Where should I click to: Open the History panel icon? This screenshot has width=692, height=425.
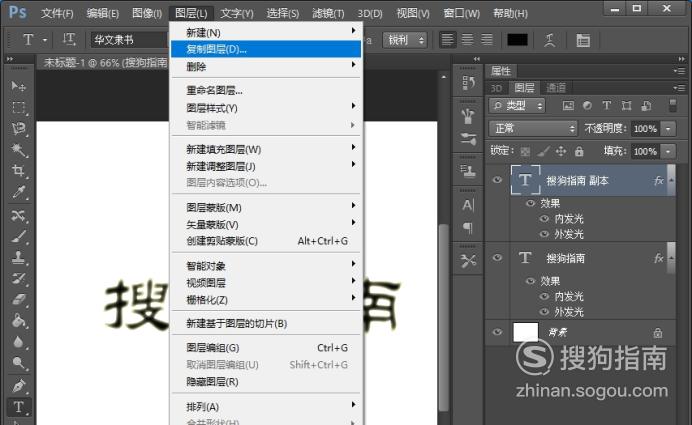pyautogui.click(x=468, y=83)
